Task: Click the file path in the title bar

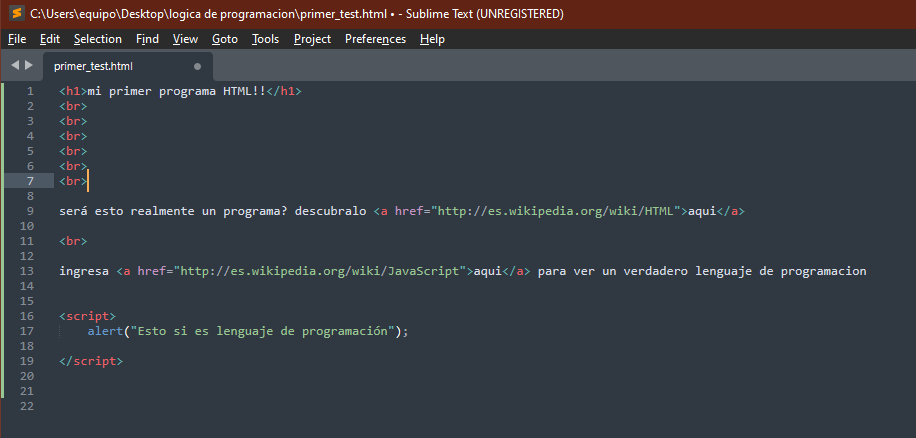Action: point(210,13)
